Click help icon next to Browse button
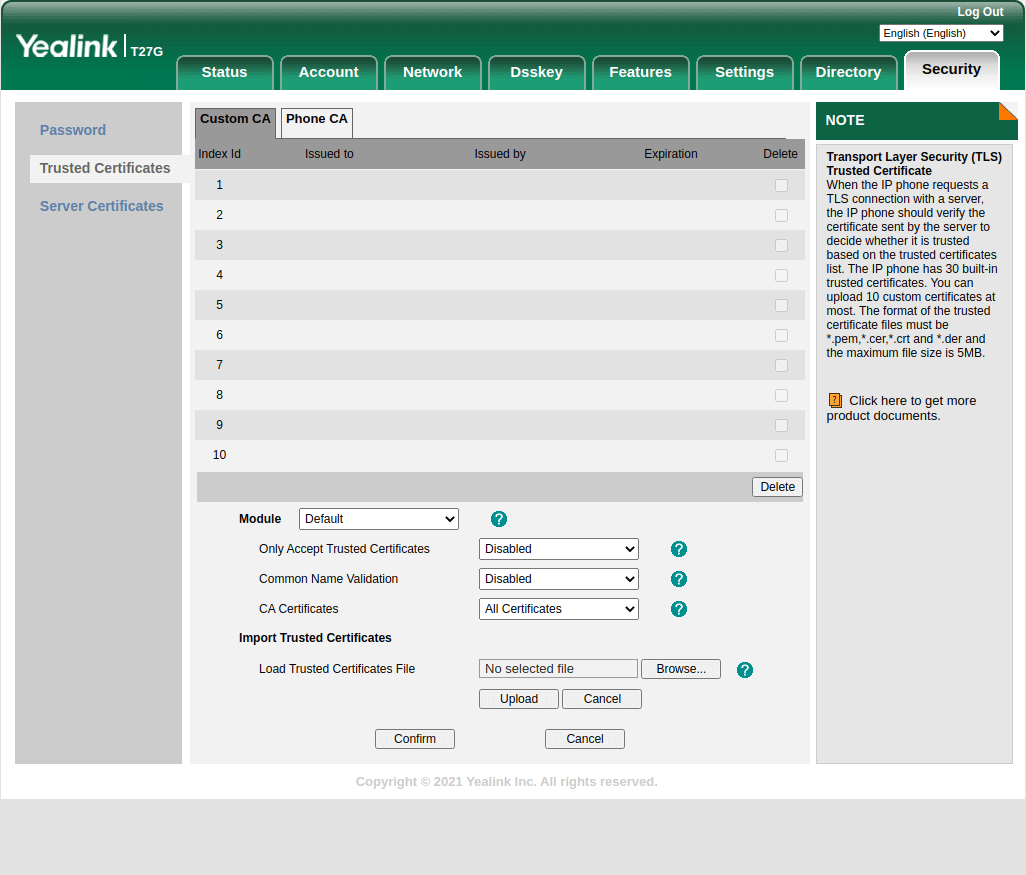1026x875 pixels. 745,670
